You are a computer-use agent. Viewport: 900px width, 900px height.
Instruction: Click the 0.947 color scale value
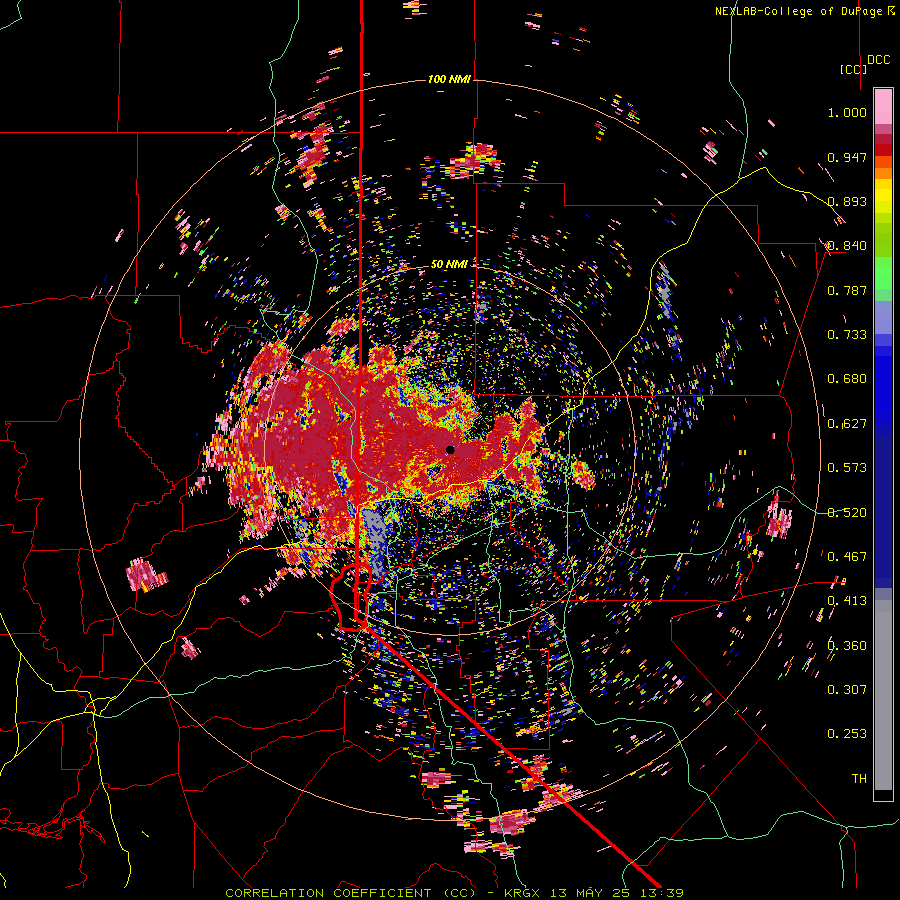coord(847,157)
